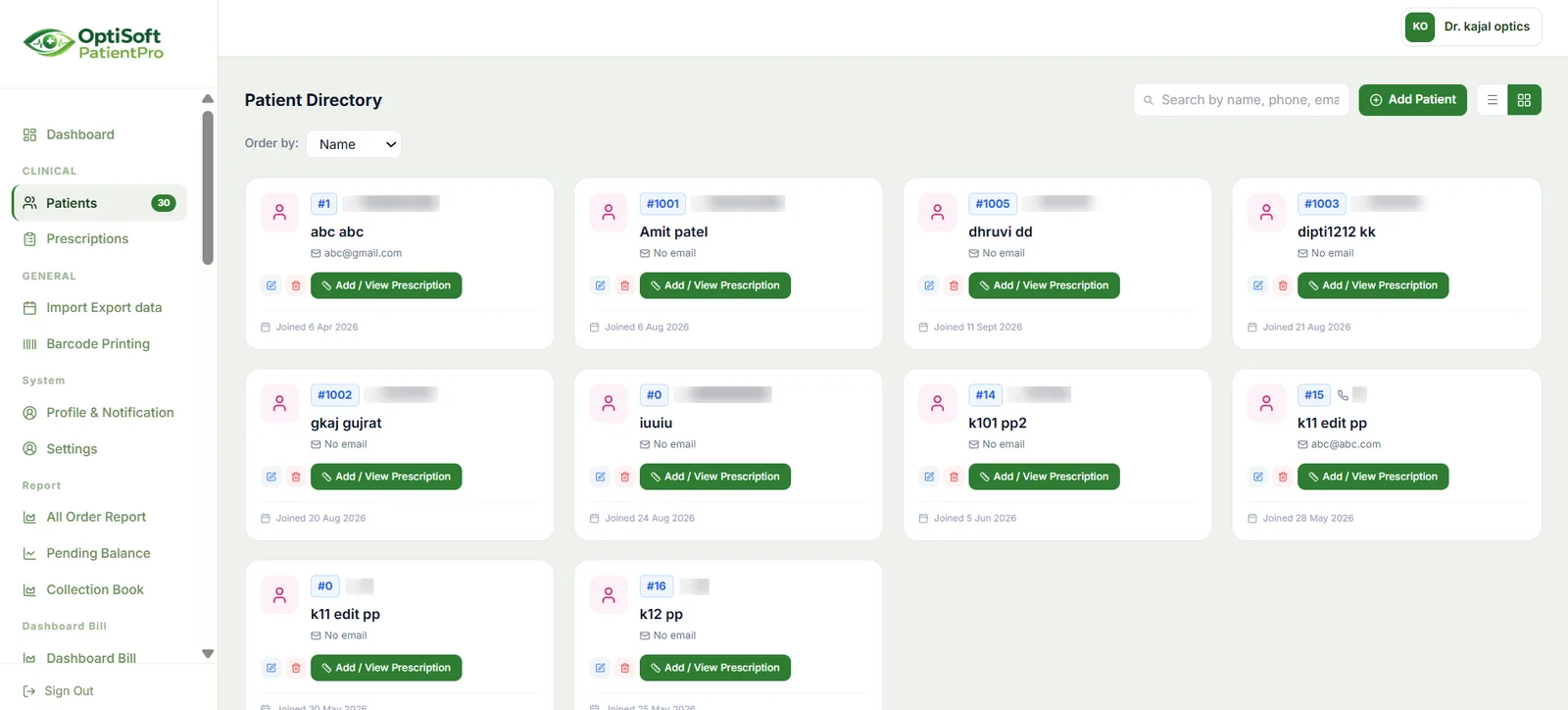Add / View Prescription for k12 pp

click(x=715, y=668)
